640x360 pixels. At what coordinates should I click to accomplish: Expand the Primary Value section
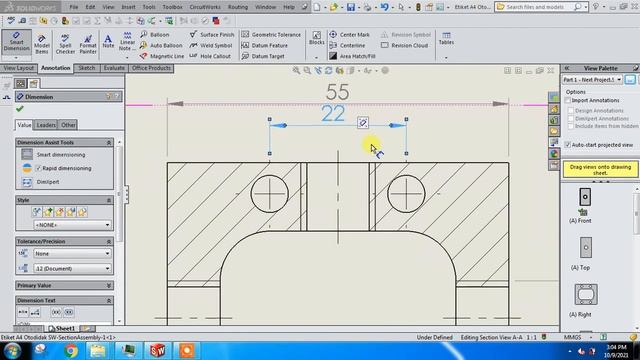point(109,285)
